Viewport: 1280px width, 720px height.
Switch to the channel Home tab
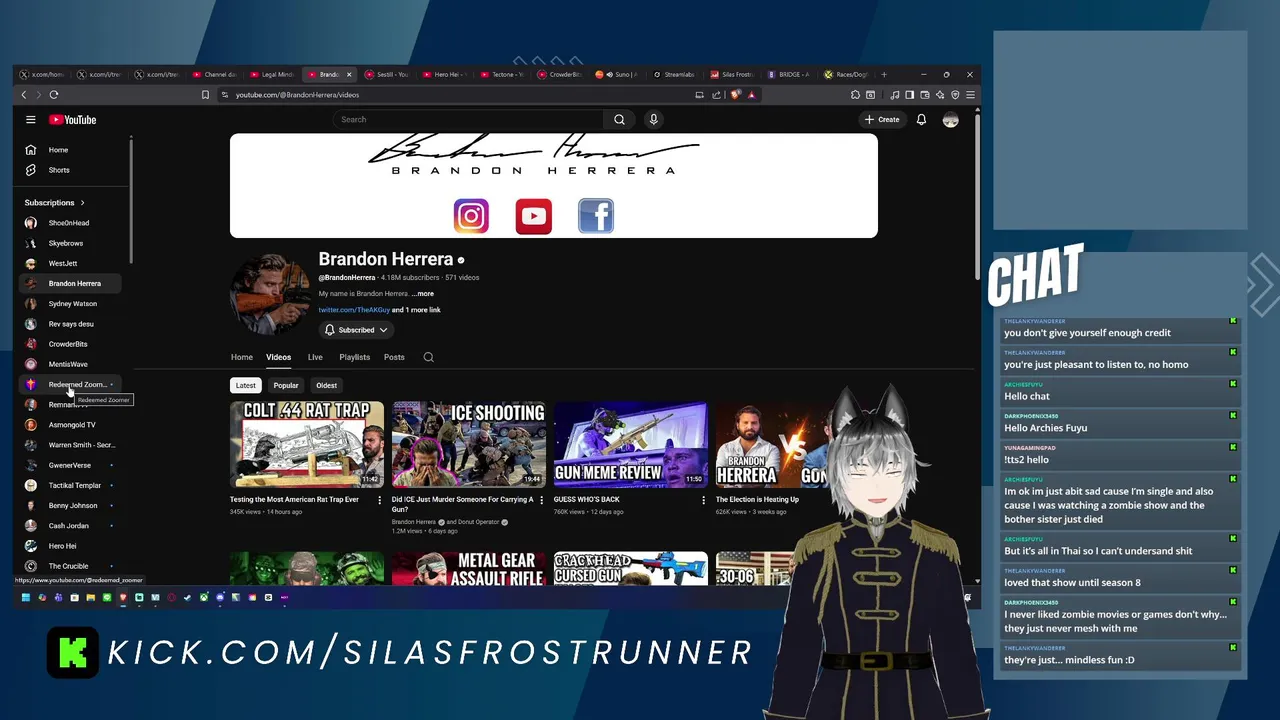242,357
